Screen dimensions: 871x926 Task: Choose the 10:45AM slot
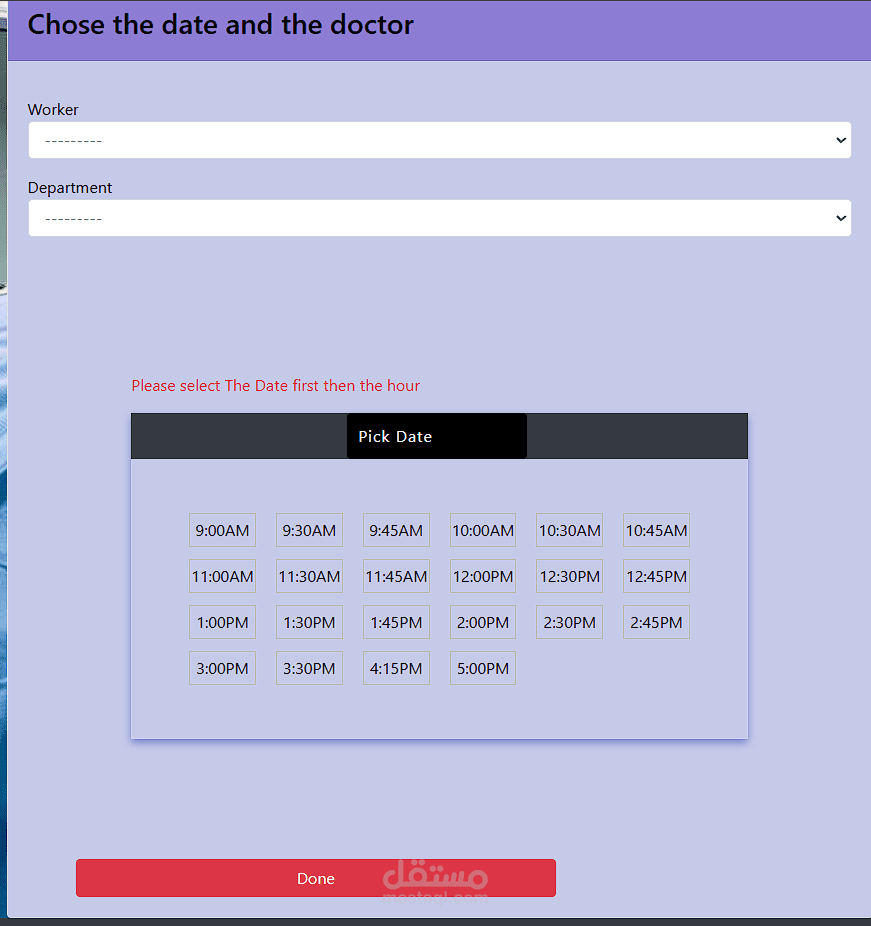click(x=657, y=530)
